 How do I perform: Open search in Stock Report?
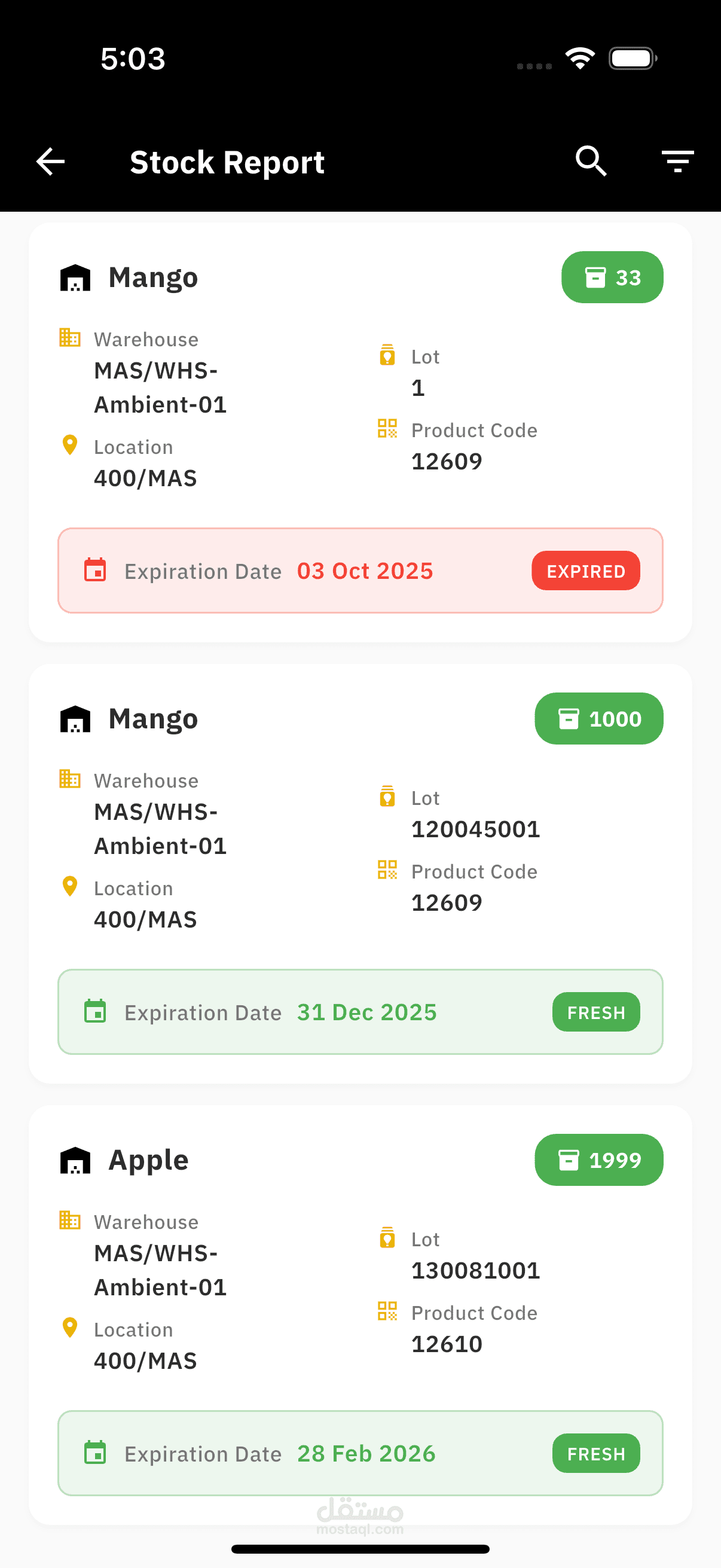point(590,161)
